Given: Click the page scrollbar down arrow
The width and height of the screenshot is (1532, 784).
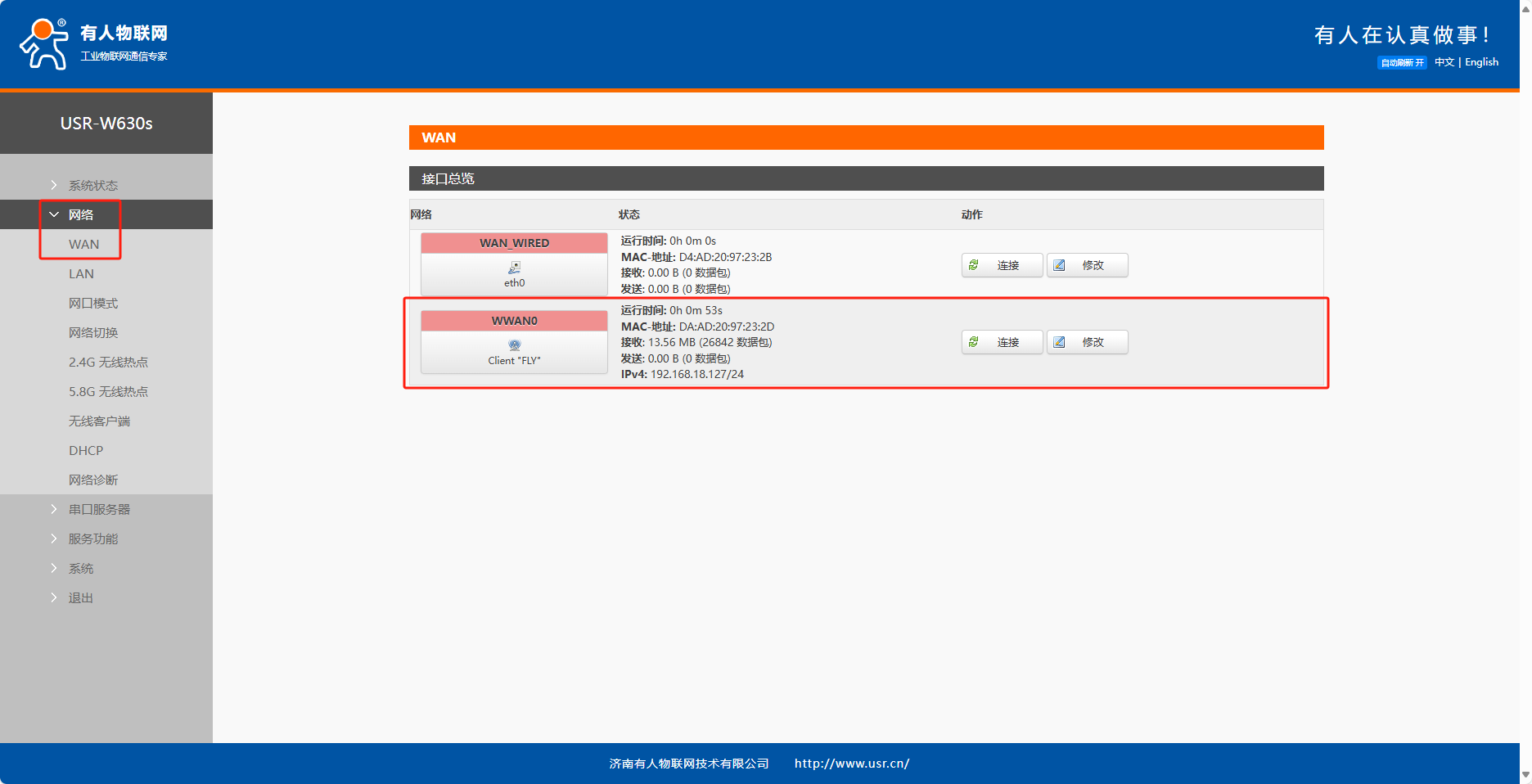Looking at the screenshot, I should click(1525, 774).
